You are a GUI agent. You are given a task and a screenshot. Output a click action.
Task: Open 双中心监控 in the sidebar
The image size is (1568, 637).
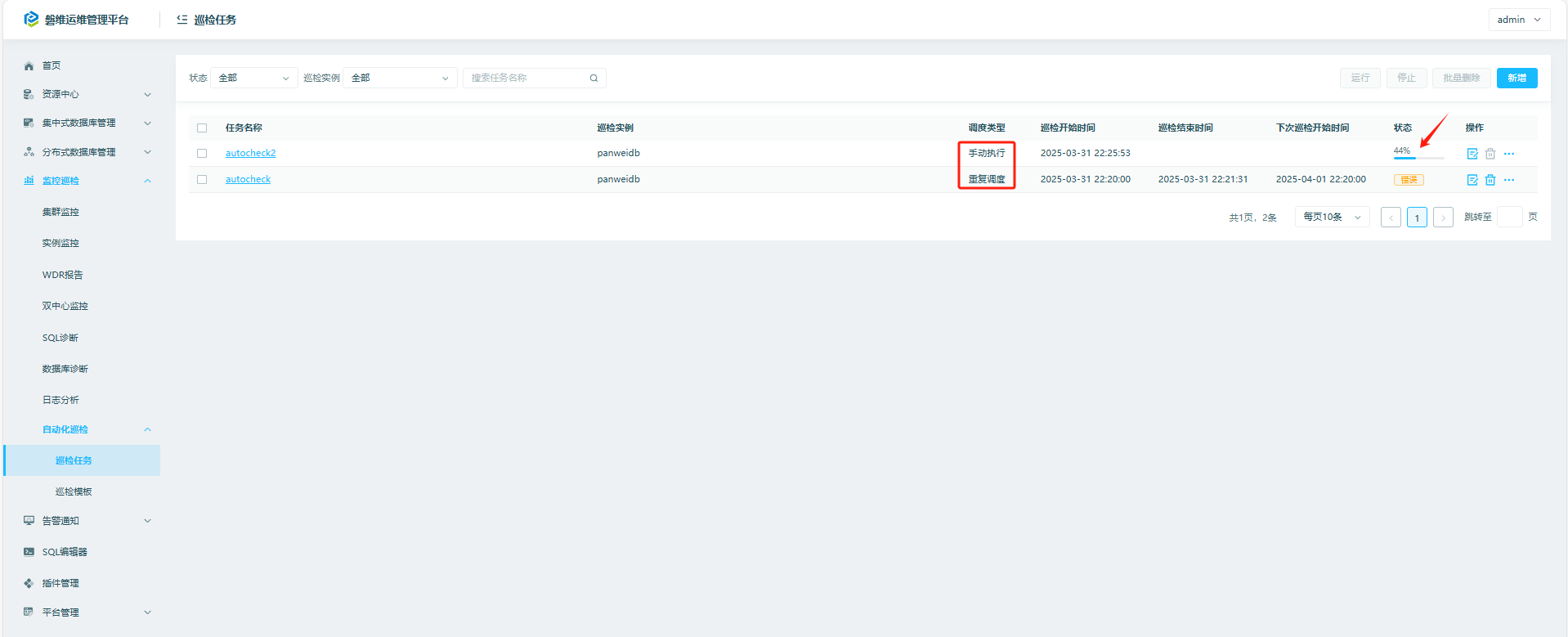[x=65, y=306]
